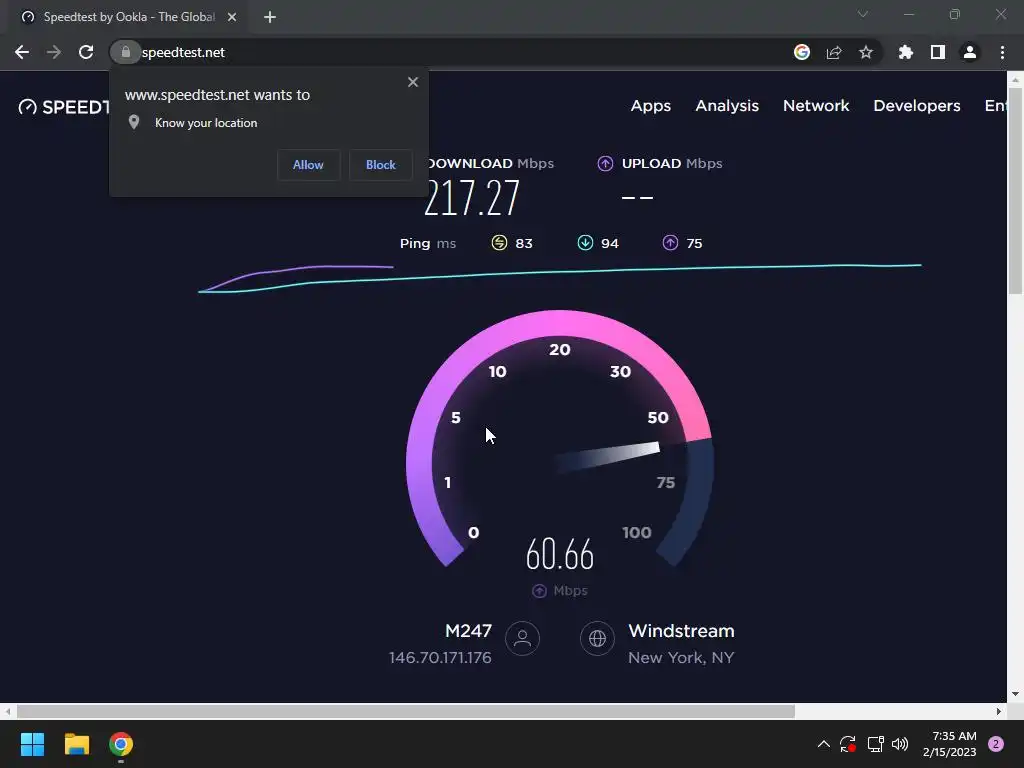Open File Explorer from the taskbar
Screen dimensions: 1024x768
click(x=76, y=744)
